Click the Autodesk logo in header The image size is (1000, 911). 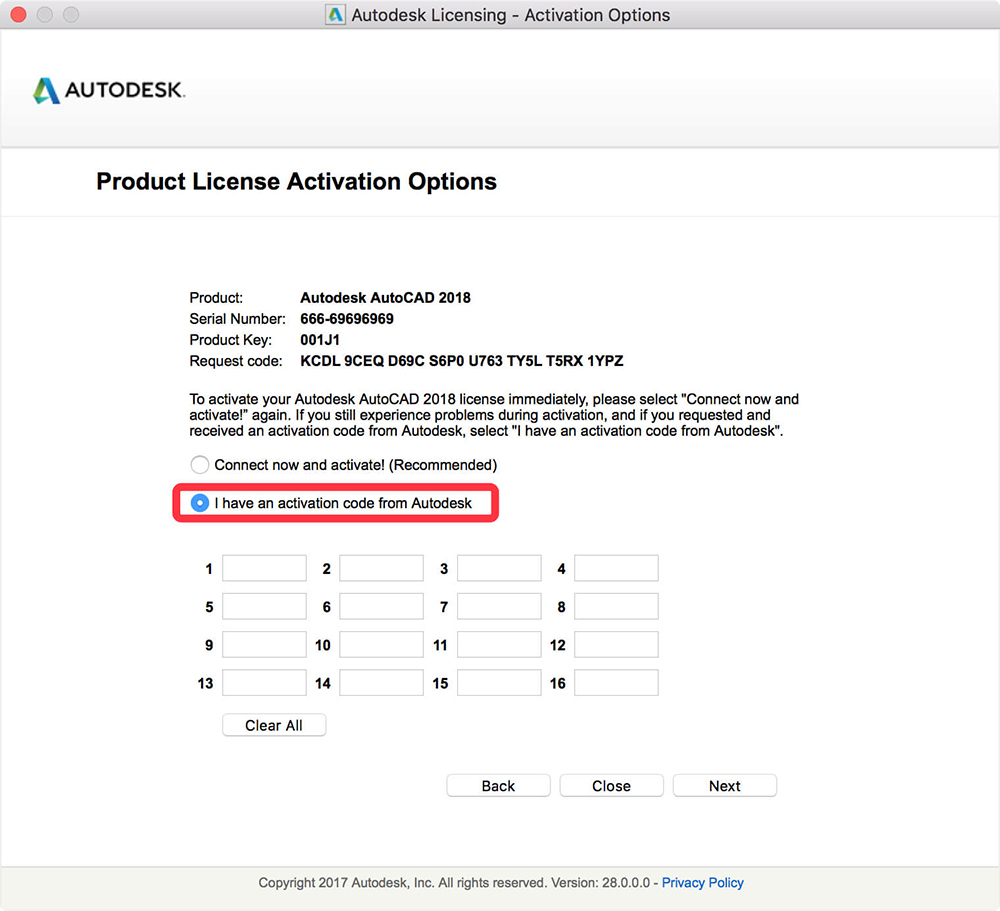pos(109,91)
